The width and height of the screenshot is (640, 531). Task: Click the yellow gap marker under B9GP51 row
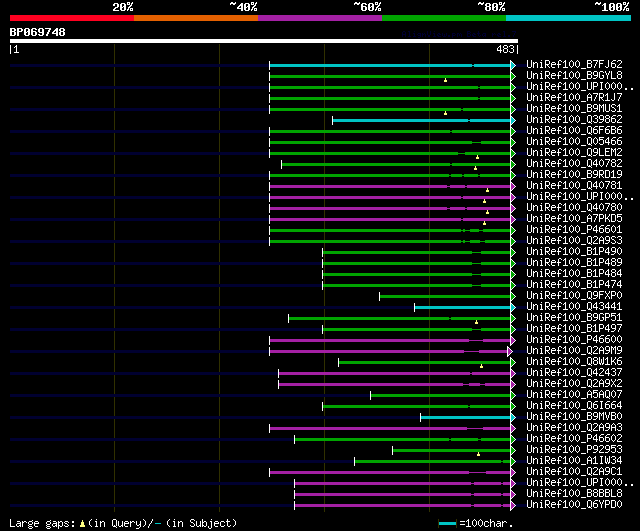click(476, 322)
